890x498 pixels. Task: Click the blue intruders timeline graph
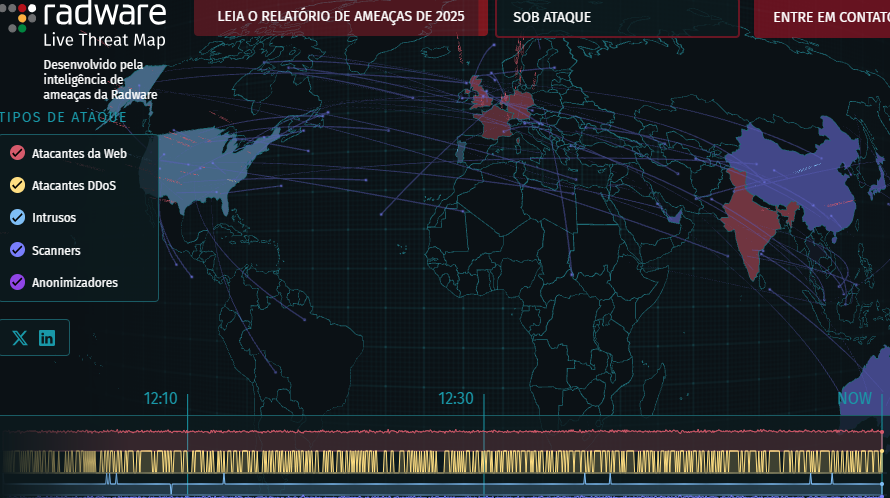pyautogui.click(x=443, y=484)
